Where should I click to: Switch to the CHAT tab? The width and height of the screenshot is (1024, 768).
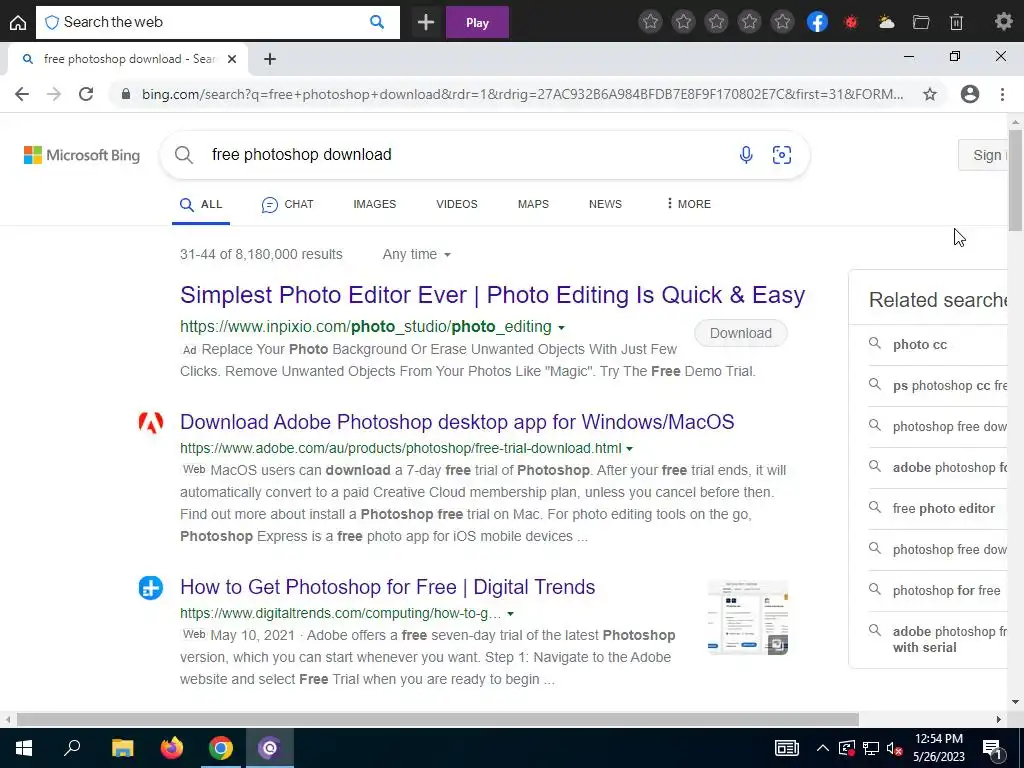click(287, 204)
